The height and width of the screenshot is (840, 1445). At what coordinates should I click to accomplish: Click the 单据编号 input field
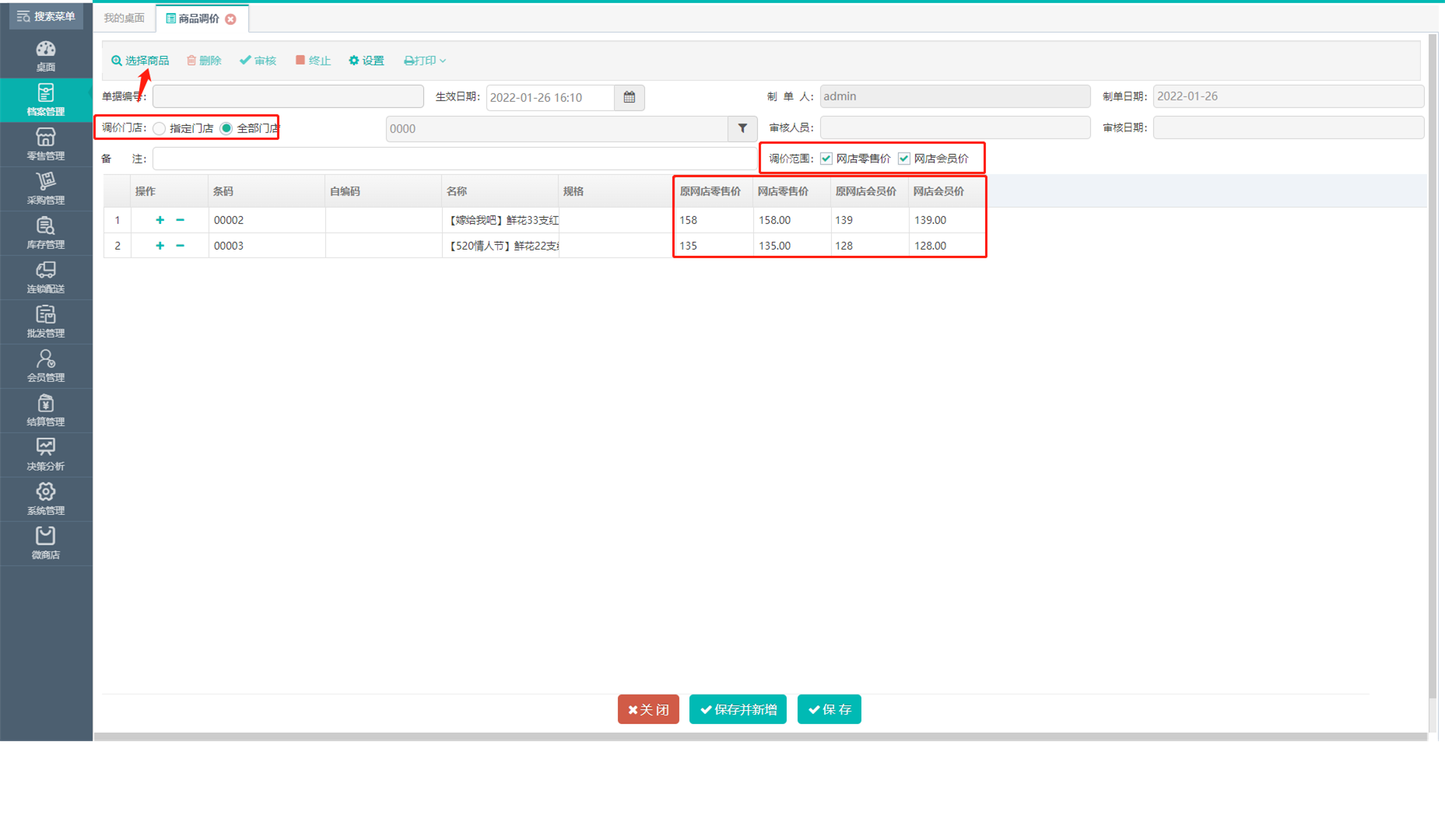(288, 96)
